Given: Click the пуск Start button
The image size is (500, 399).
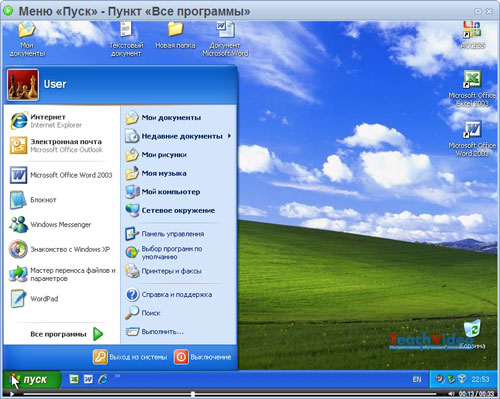Looking at the screenshot, I should 32,379.
